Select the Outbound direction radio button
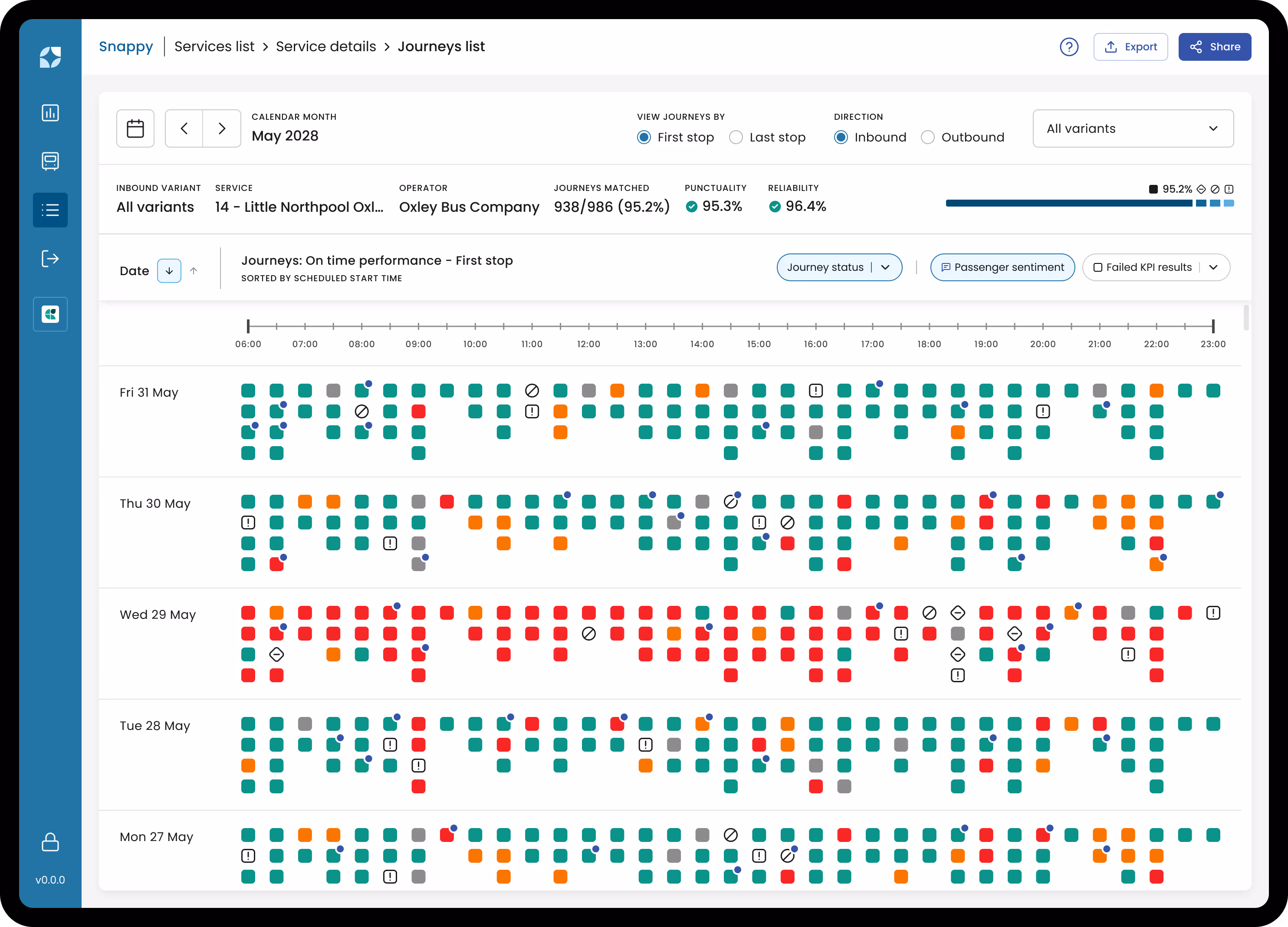Image resolution: width=1288 pixels, height=927 pixels. pos(927,138)
